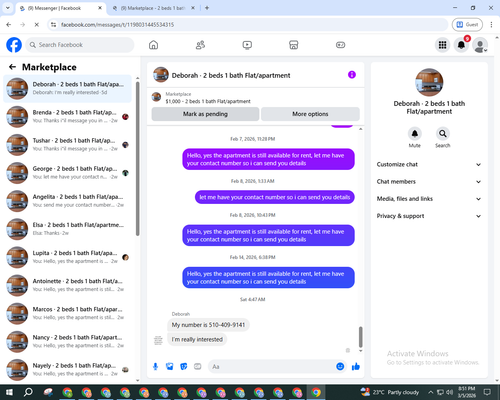
Task: Go to Home feed icon
Action: pos(153,45)
